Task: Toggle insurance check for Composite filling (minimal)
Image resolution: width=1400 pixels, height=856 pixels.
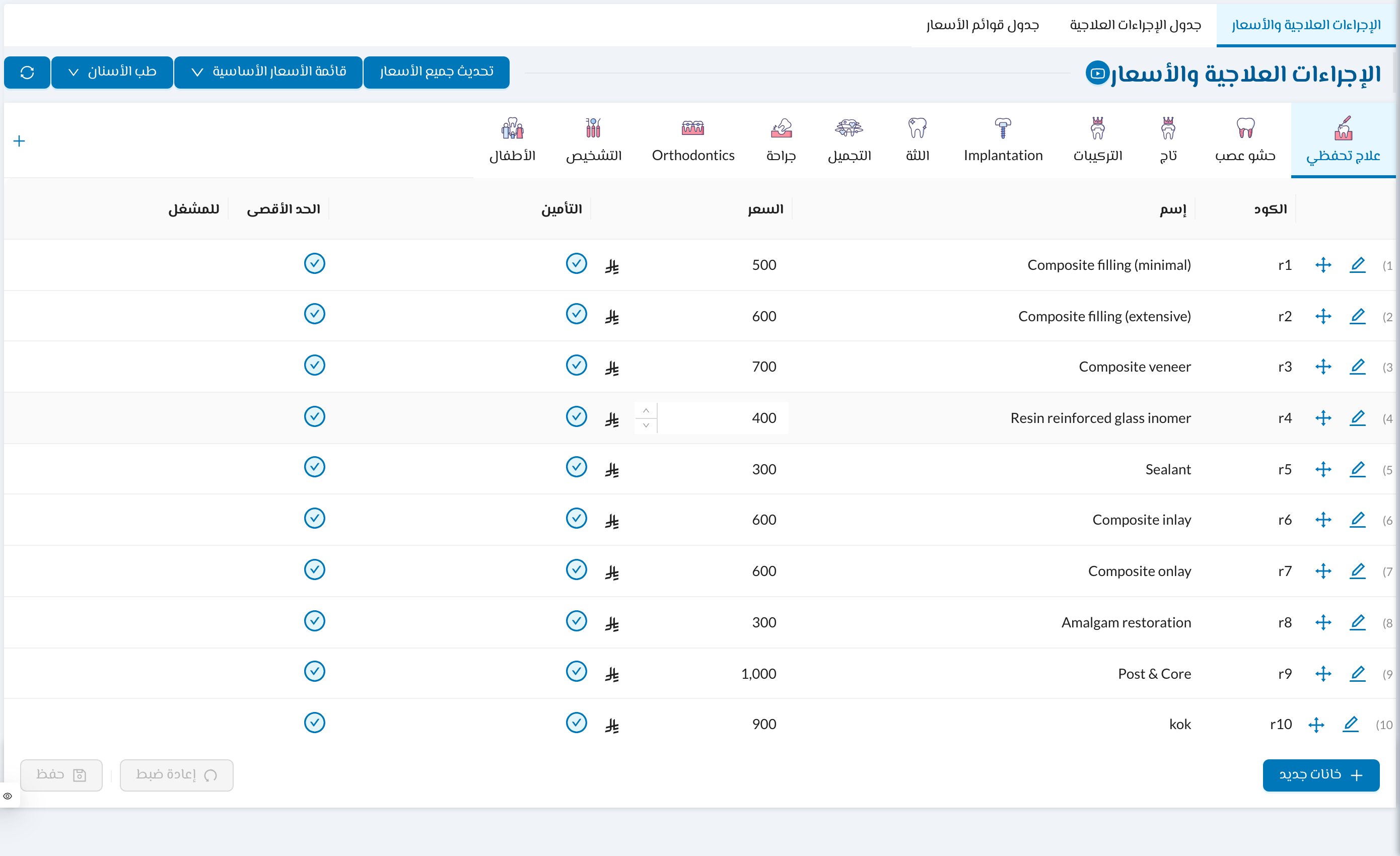Action: [x=576, y=263]
